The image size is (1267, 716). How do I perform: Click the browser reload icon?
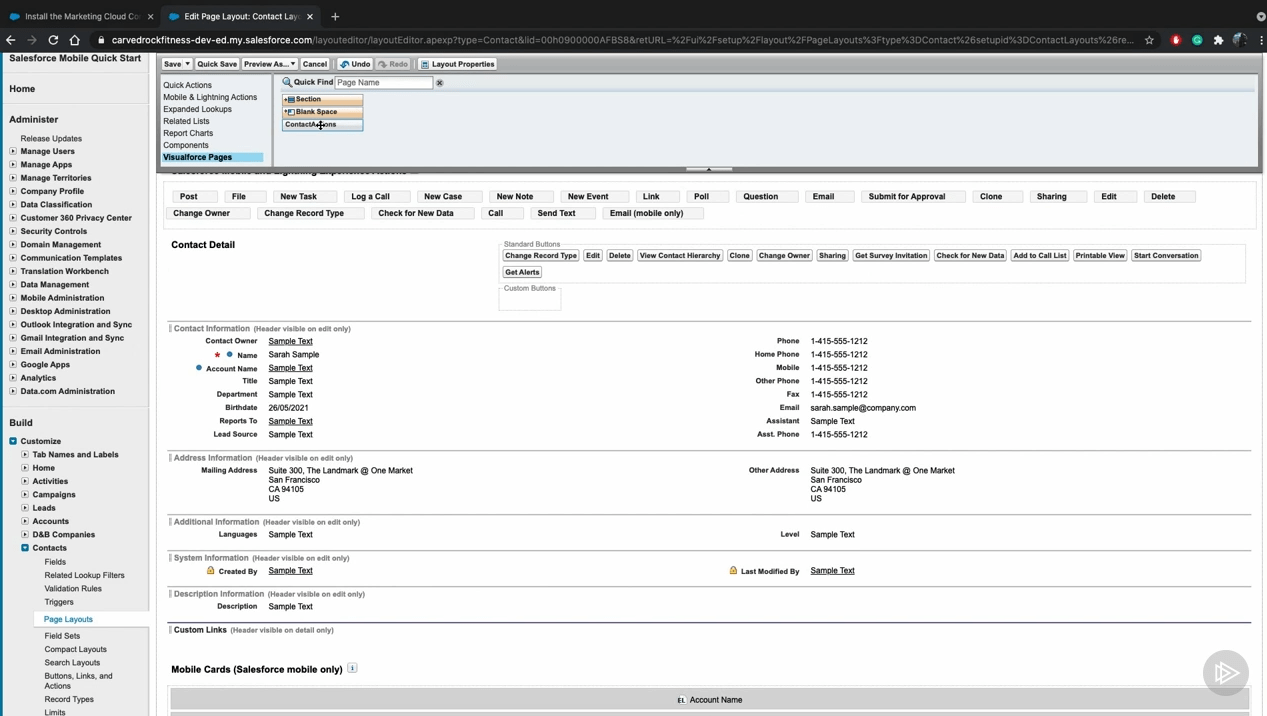pos(53,40)
